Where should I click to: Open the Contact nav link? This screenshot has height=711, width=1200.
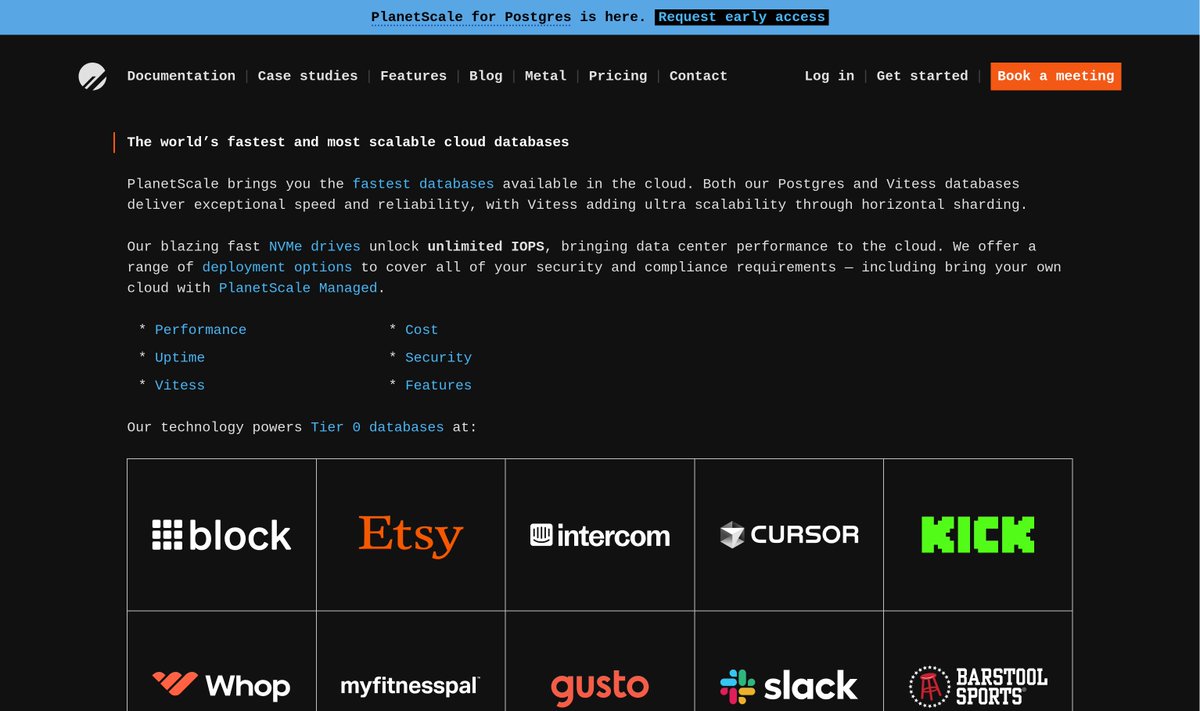pyautogui.click(x=698, y=76)
